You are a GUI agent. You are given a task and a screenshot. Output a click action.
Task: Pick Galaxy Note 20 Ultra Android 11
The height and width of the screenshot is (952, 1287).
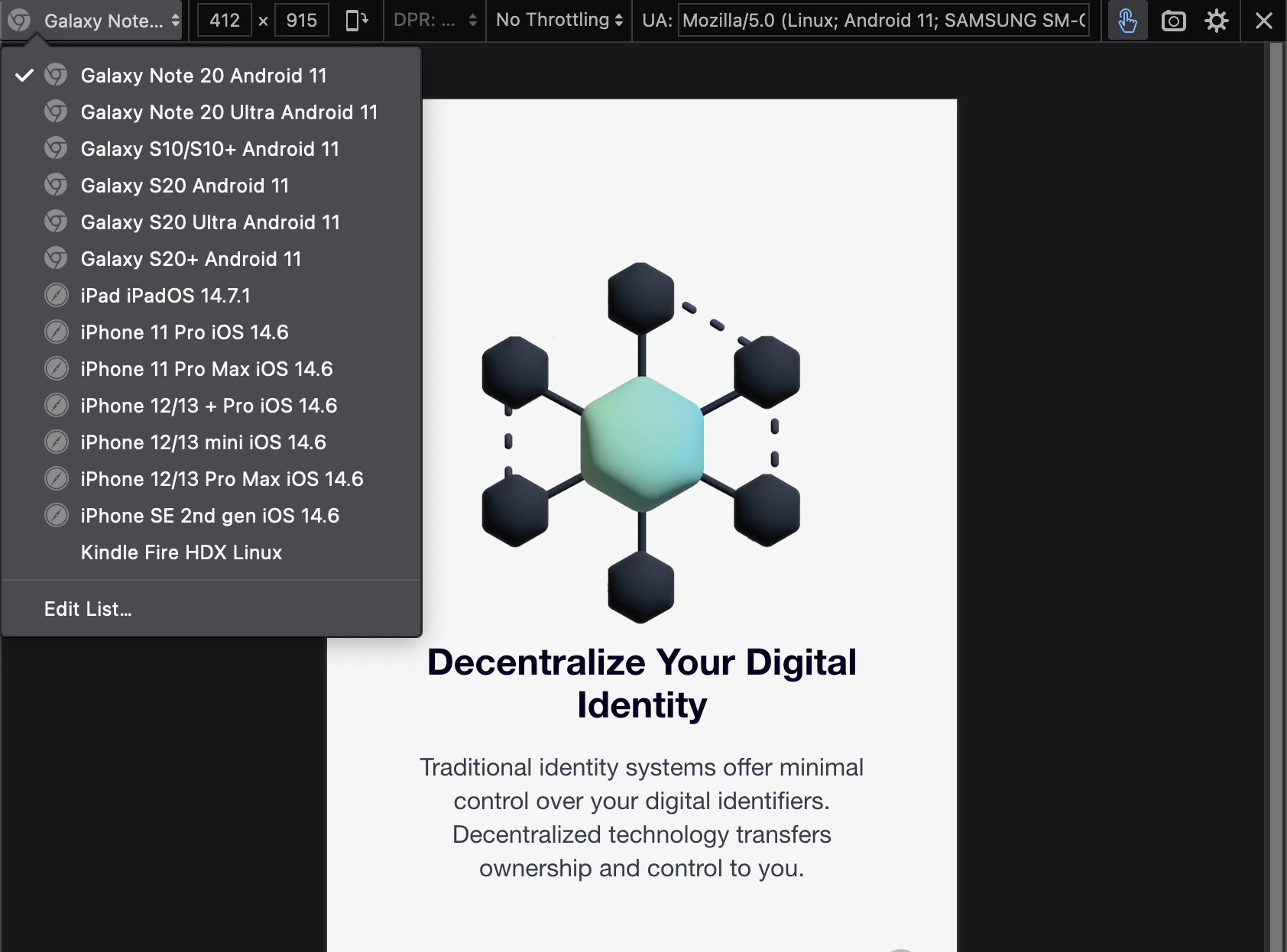[229, 112]
